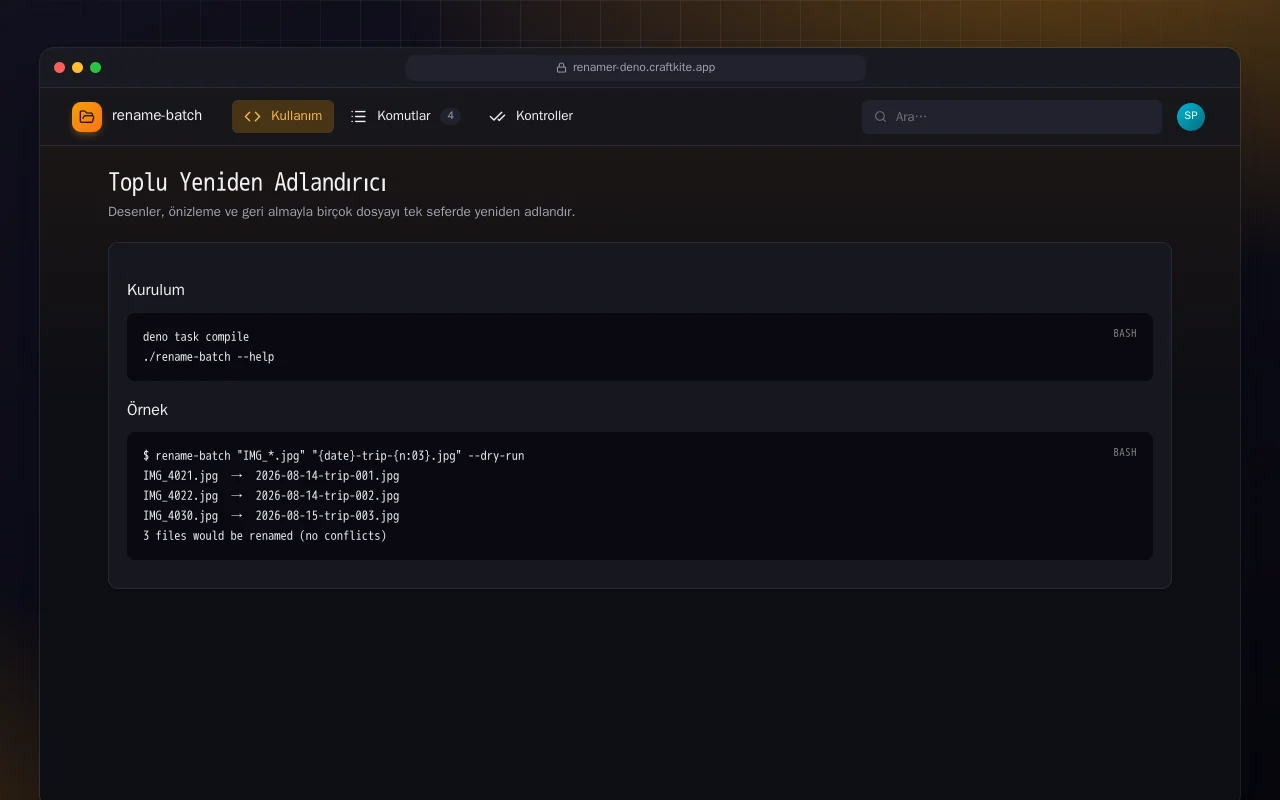This screenshot has width=1280, height=800.
Task: Click the Kontroller double-check icon
Action: (497, 117)
